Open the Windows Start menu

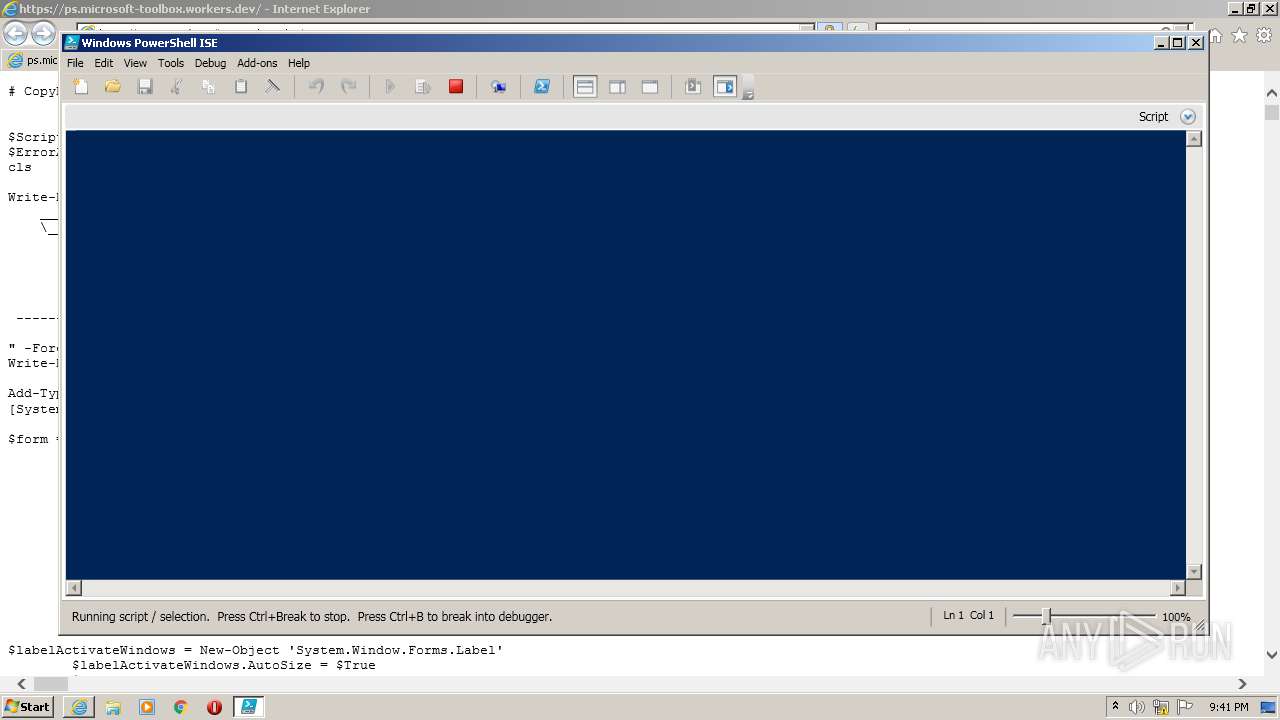[x=28, y=706]
